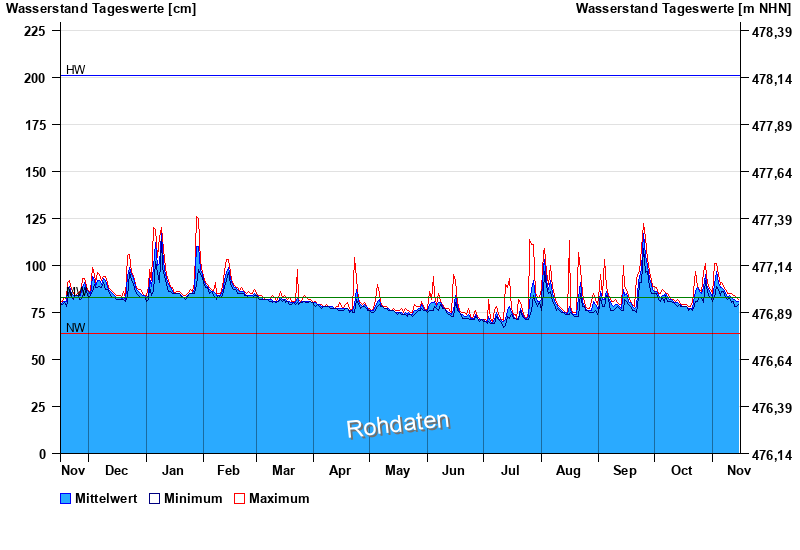The height and width of the screenshot is (550, 800).
Task: Select the Minimum legend label
Action: click(193, 498)
